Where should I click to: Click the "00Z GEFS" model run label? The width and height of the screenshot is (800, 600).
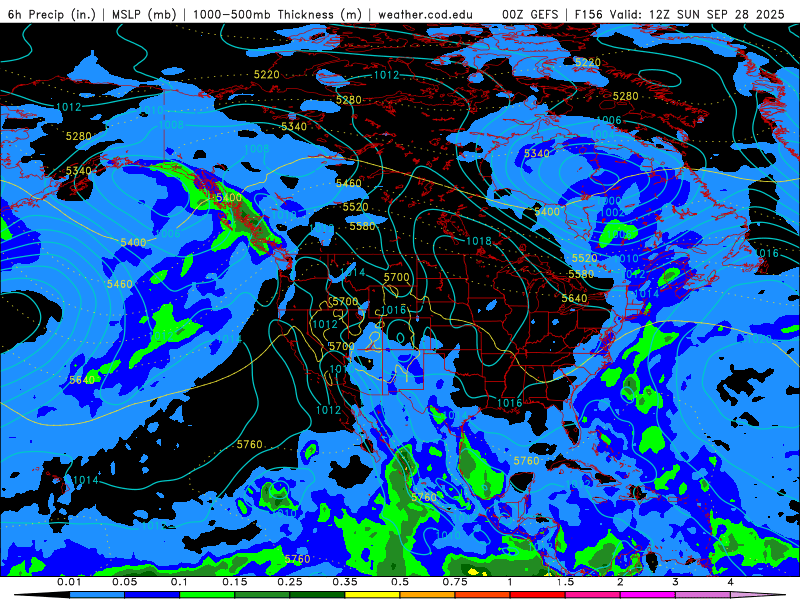530,14
